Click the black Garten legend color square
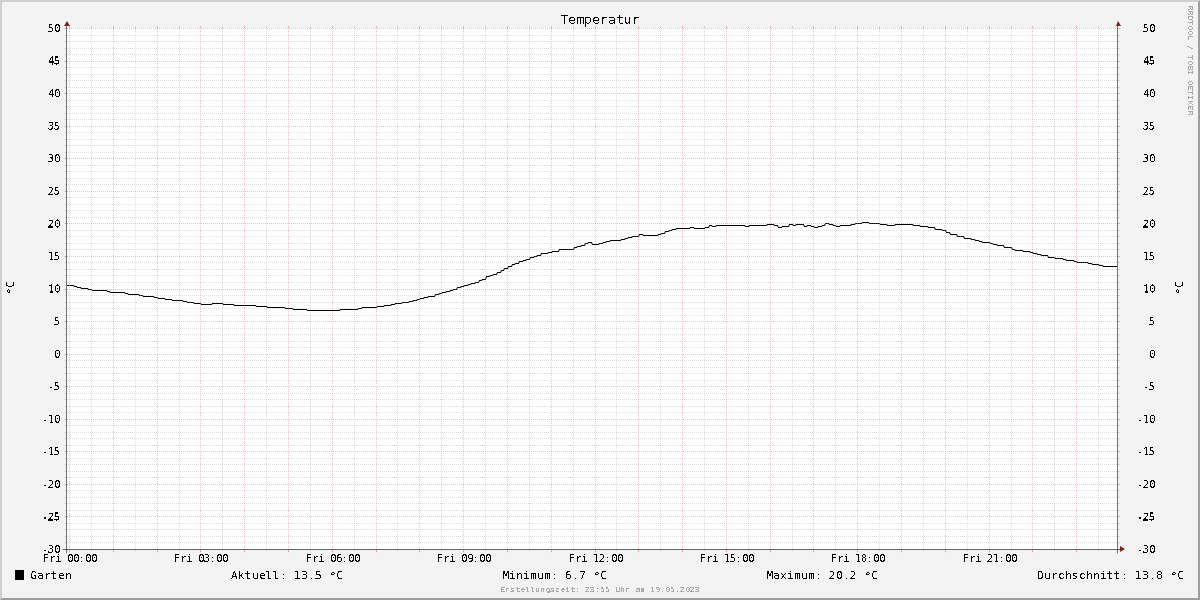 click(x=19, y=575)
